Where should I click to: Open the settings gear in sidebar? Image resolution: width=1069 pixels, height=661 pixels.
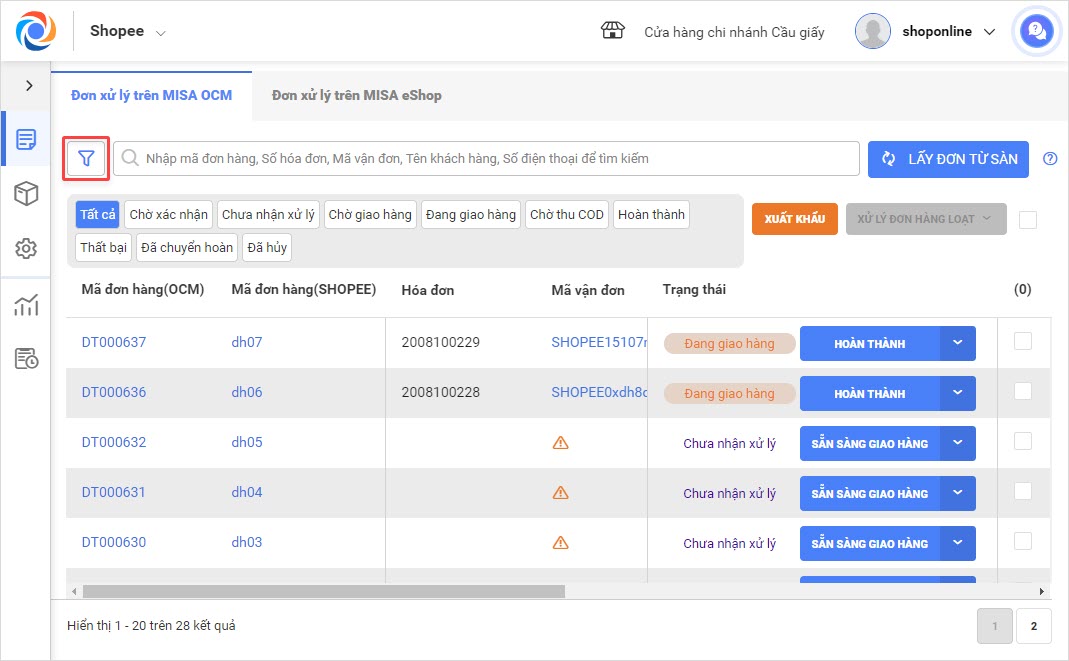coord(26,248)
